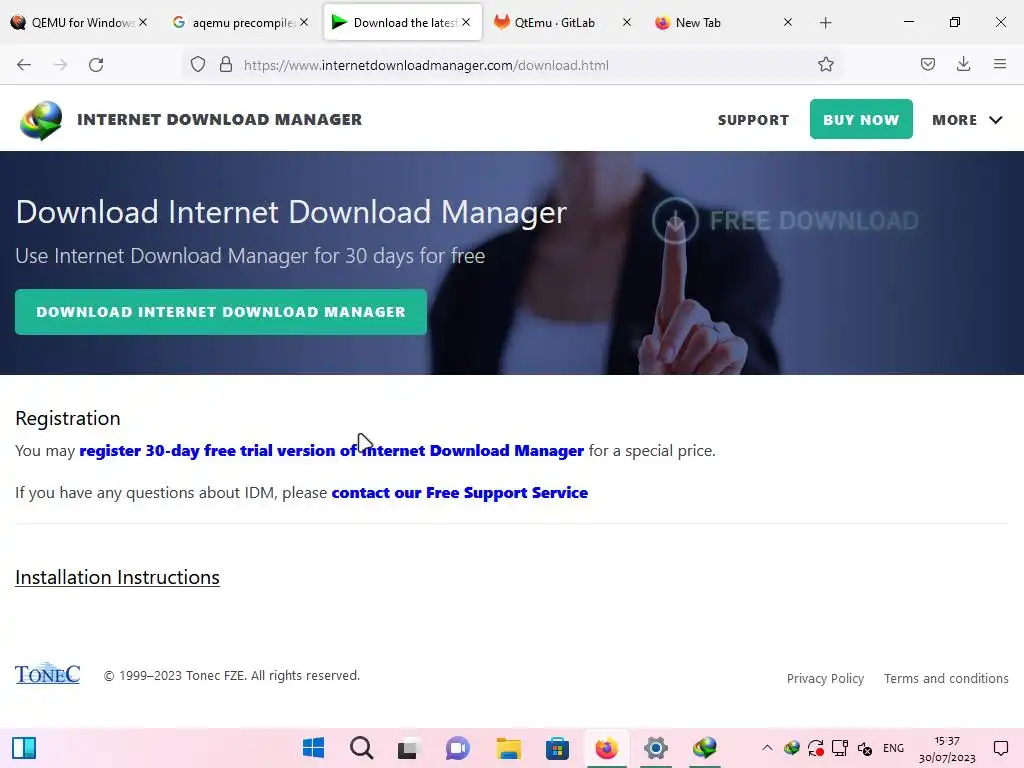Save page to Pocket
The image size is (1024, 768).
927,65
